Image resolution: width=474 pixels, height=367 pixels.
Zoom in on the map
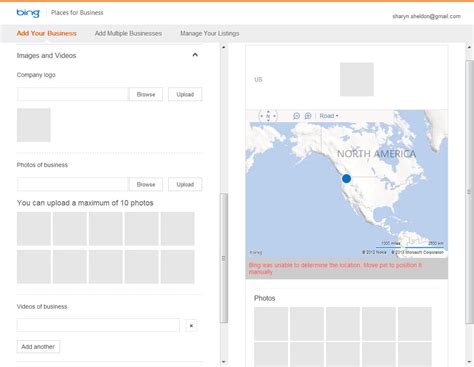(x=308, y=116)
